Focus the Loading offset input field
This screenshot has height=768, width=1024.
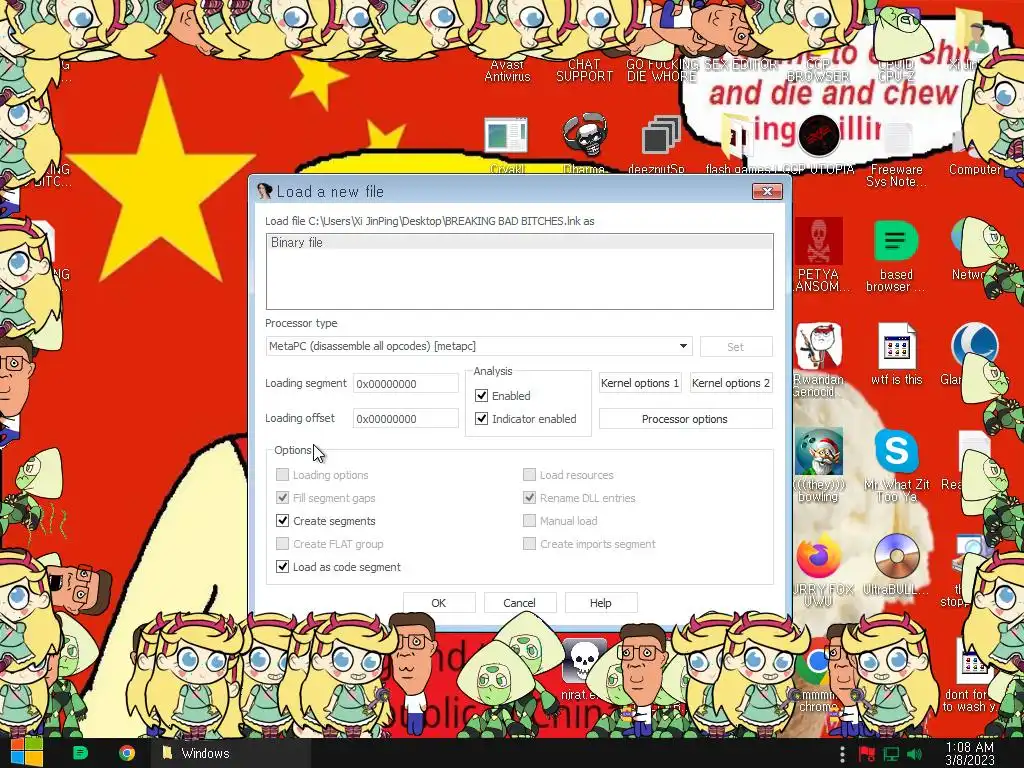[406, 419]
